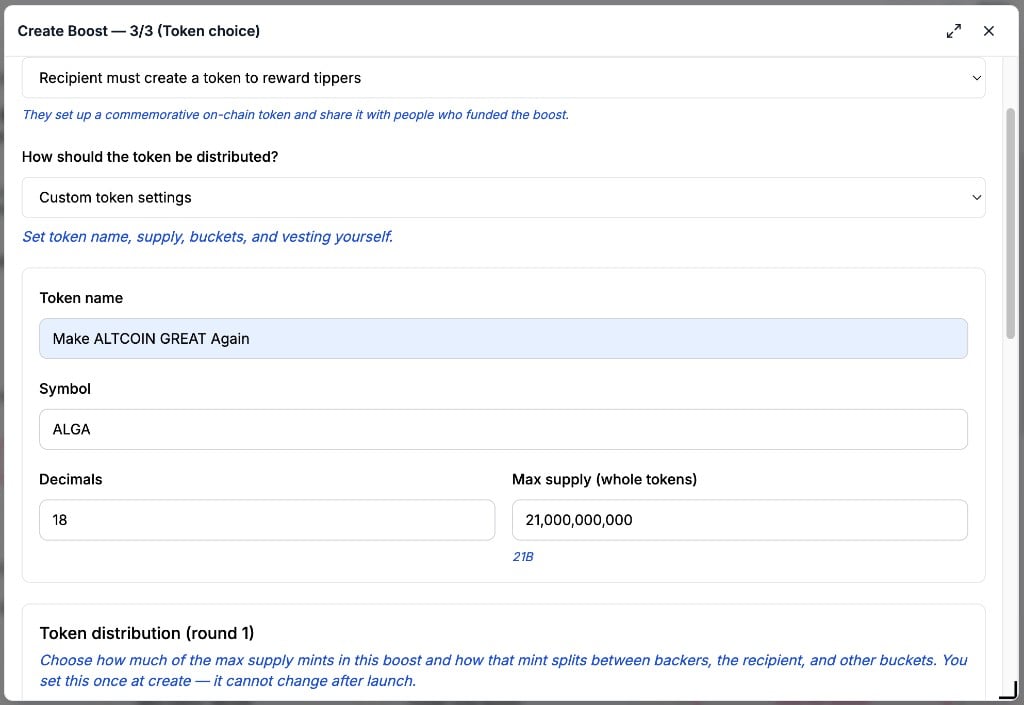Click the Decimals field showing 18
1024x705 pixels.
(267, 520)
